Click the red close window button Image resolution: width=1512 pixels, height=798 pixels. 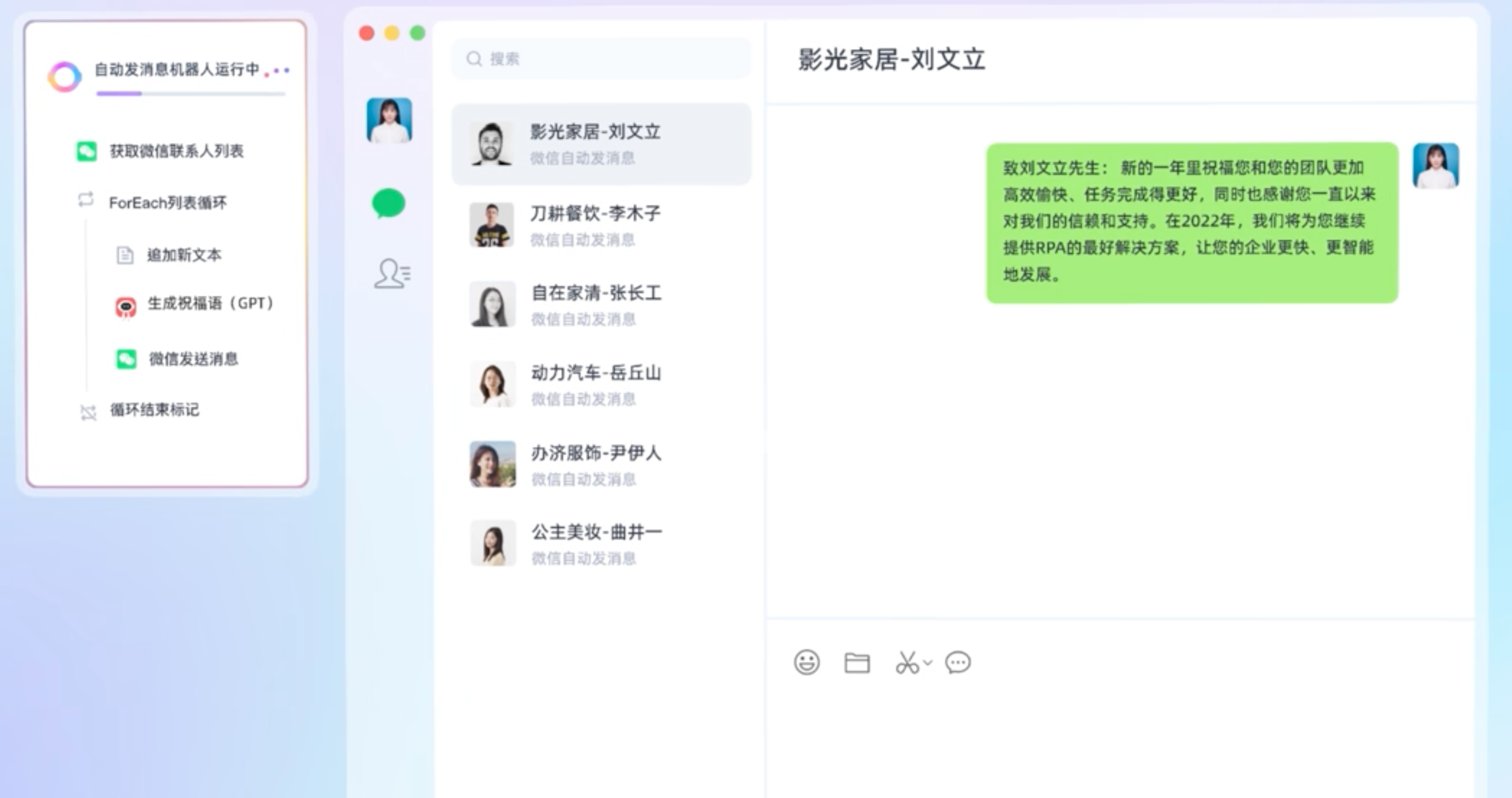click(x=367, y=33)
